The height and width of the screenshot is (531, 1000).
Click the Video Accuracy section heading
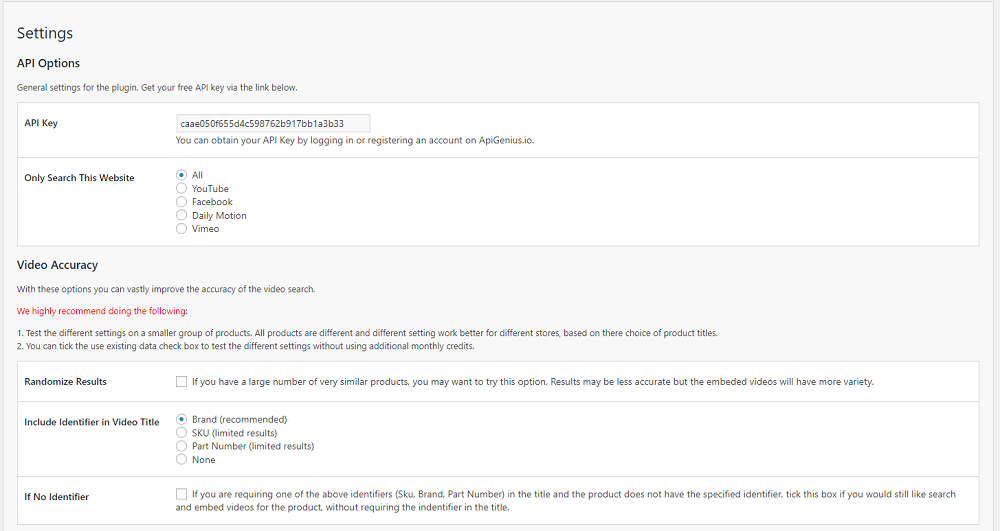pos(57,265)
